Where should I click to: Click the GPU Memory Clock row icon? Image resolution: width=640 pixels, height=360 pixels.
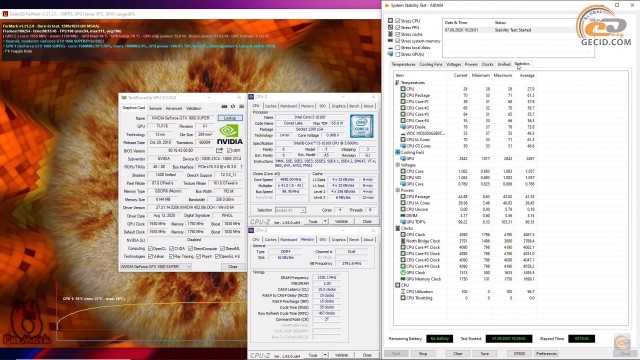tap(403, 279)
